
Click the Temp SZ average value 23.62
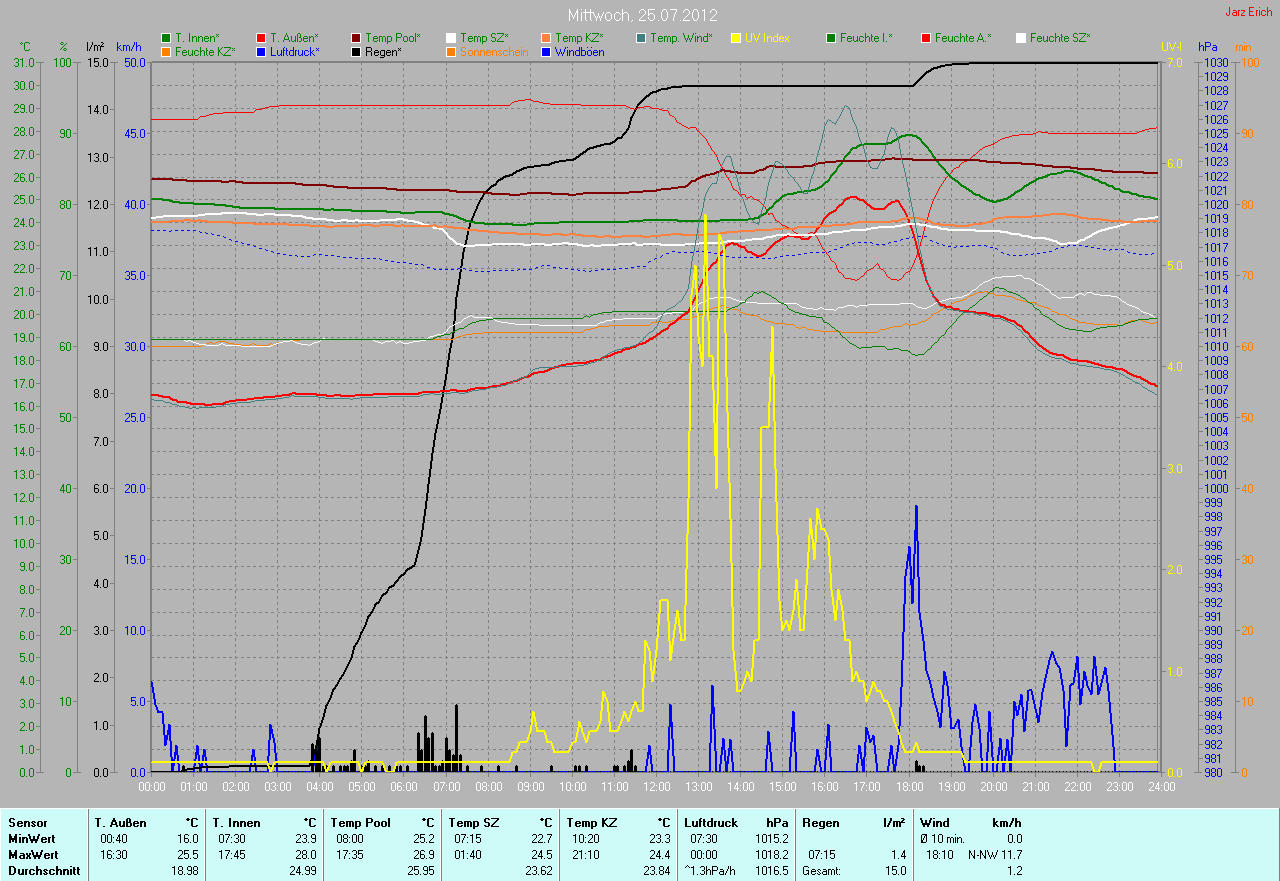coord(537,871)
